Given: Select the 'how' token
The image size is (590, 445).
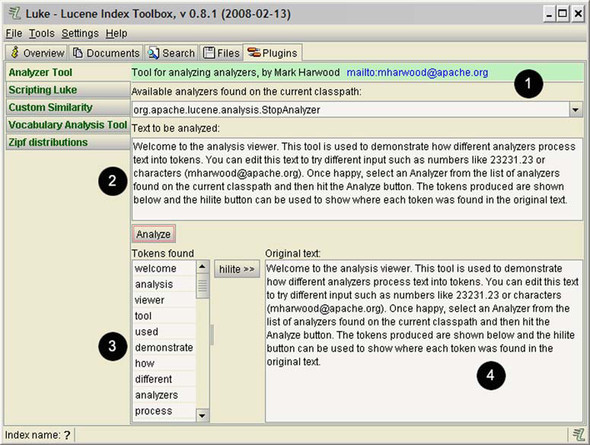Looking at the screenshot, I should coord(165,363).
